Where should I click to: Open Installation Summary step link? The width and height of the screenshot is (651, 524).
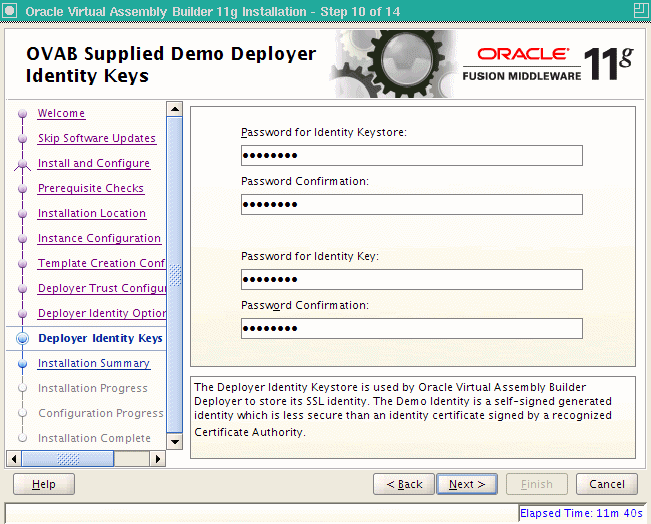(94, 363)
